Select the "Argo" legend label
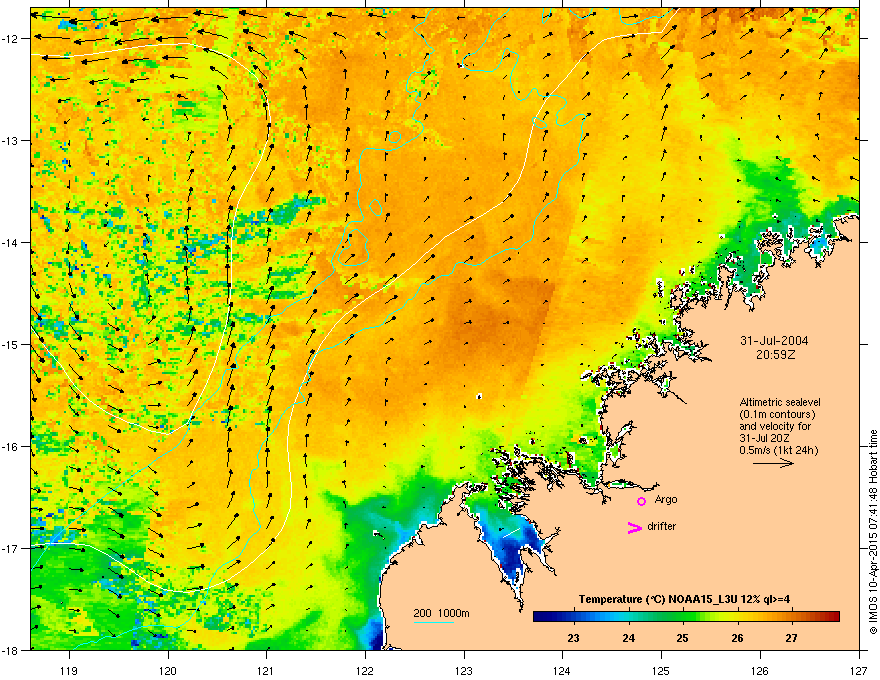This screenshot has height=680, width=880. click(666, 500)
